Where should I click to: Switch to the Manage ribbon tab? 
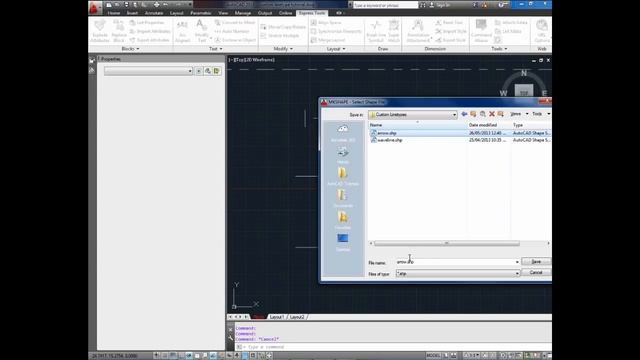click(x=243, y=13)
